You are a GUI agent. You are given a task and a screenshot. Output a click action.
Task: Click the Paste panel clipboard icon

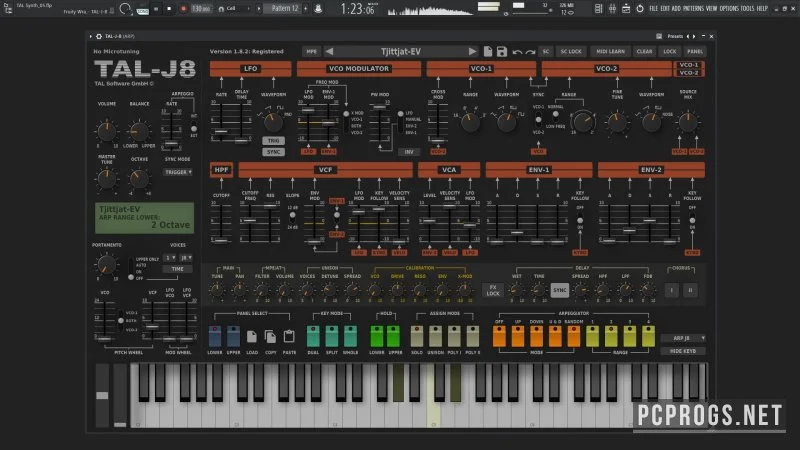pyautogui.click(x=289, y=336)
